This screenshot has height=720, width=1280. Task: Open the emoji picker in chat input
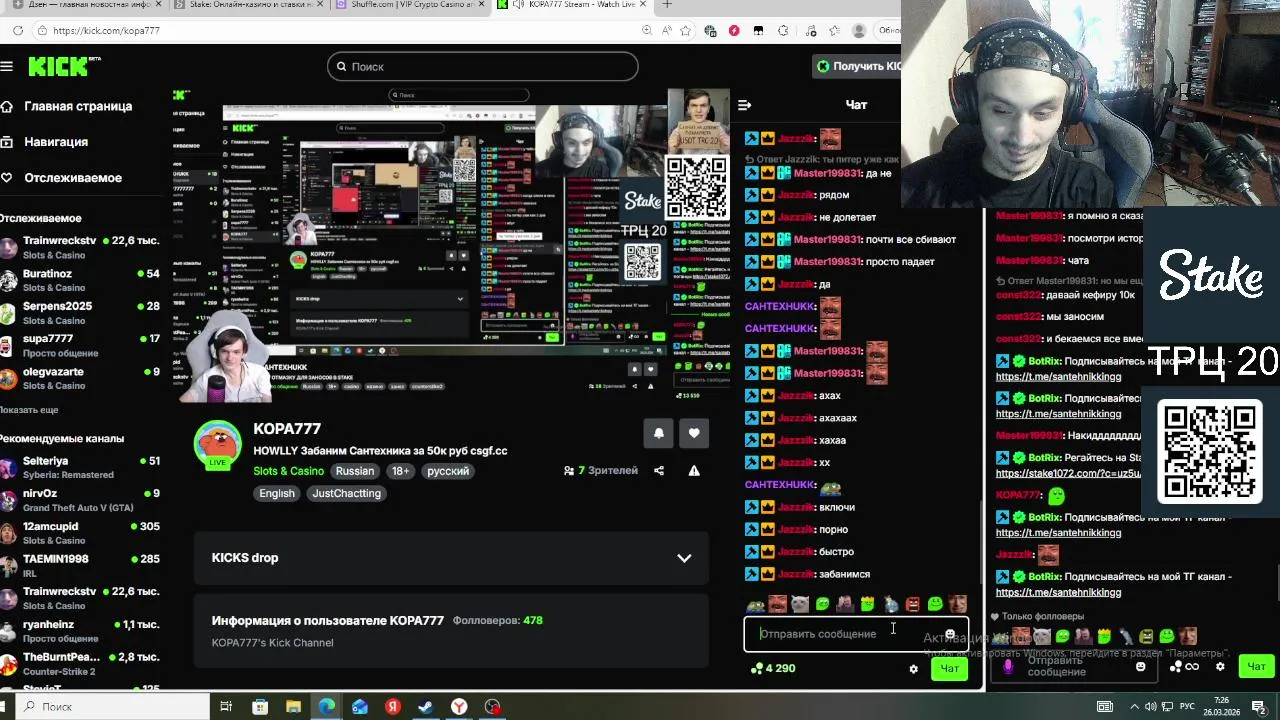[950, 634]
